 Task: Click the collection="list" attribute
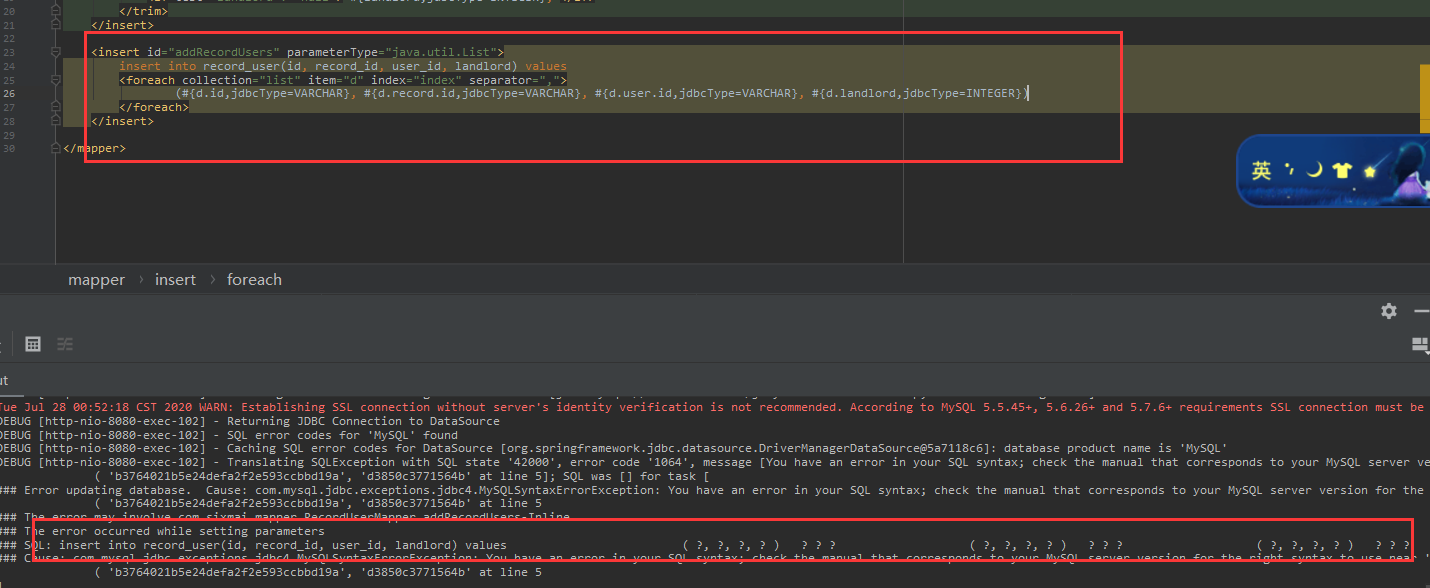pyautogui.click(x=241, y=80)
